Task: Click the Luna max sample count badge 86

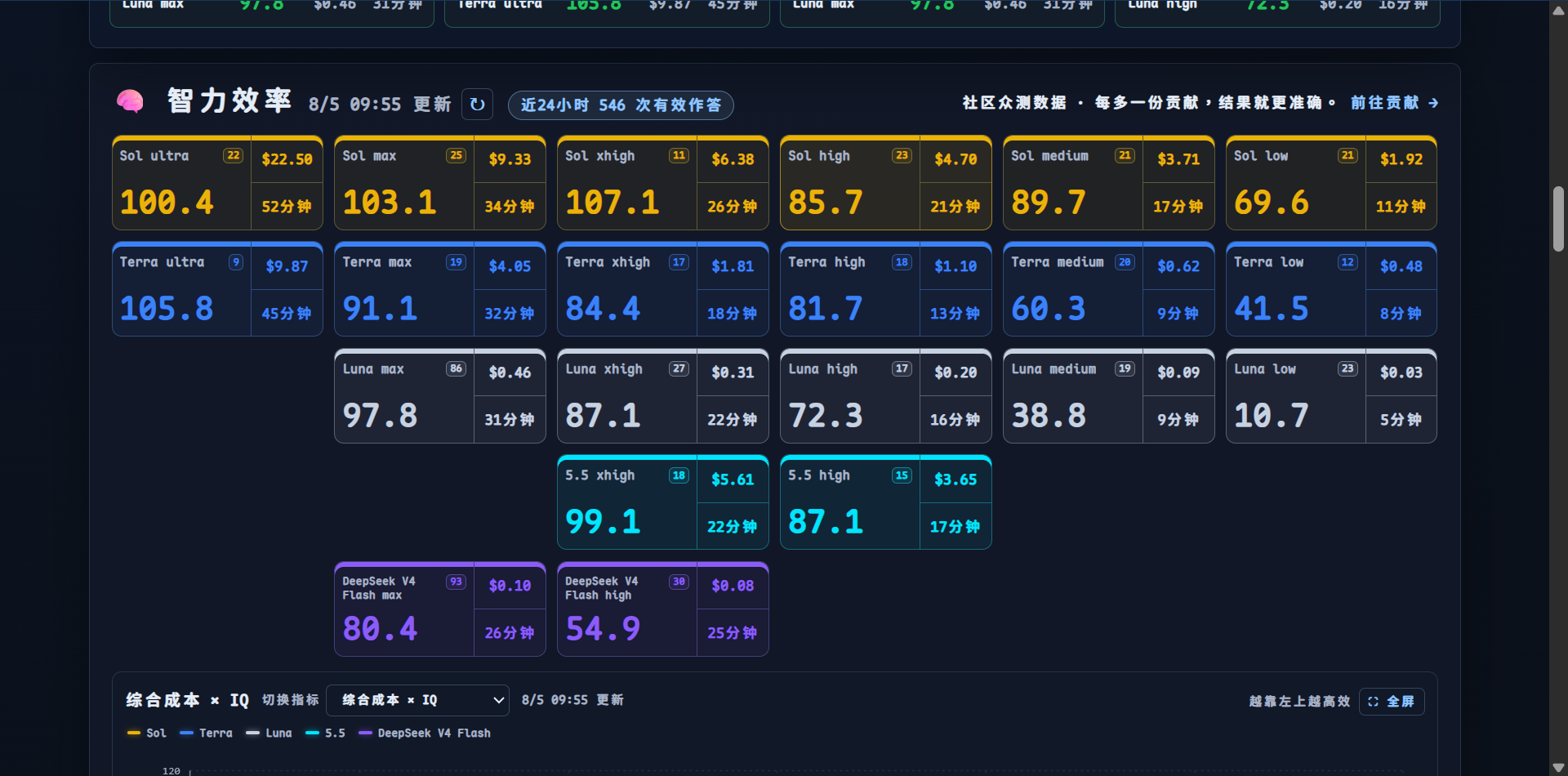Action: (x=456, y=368)
